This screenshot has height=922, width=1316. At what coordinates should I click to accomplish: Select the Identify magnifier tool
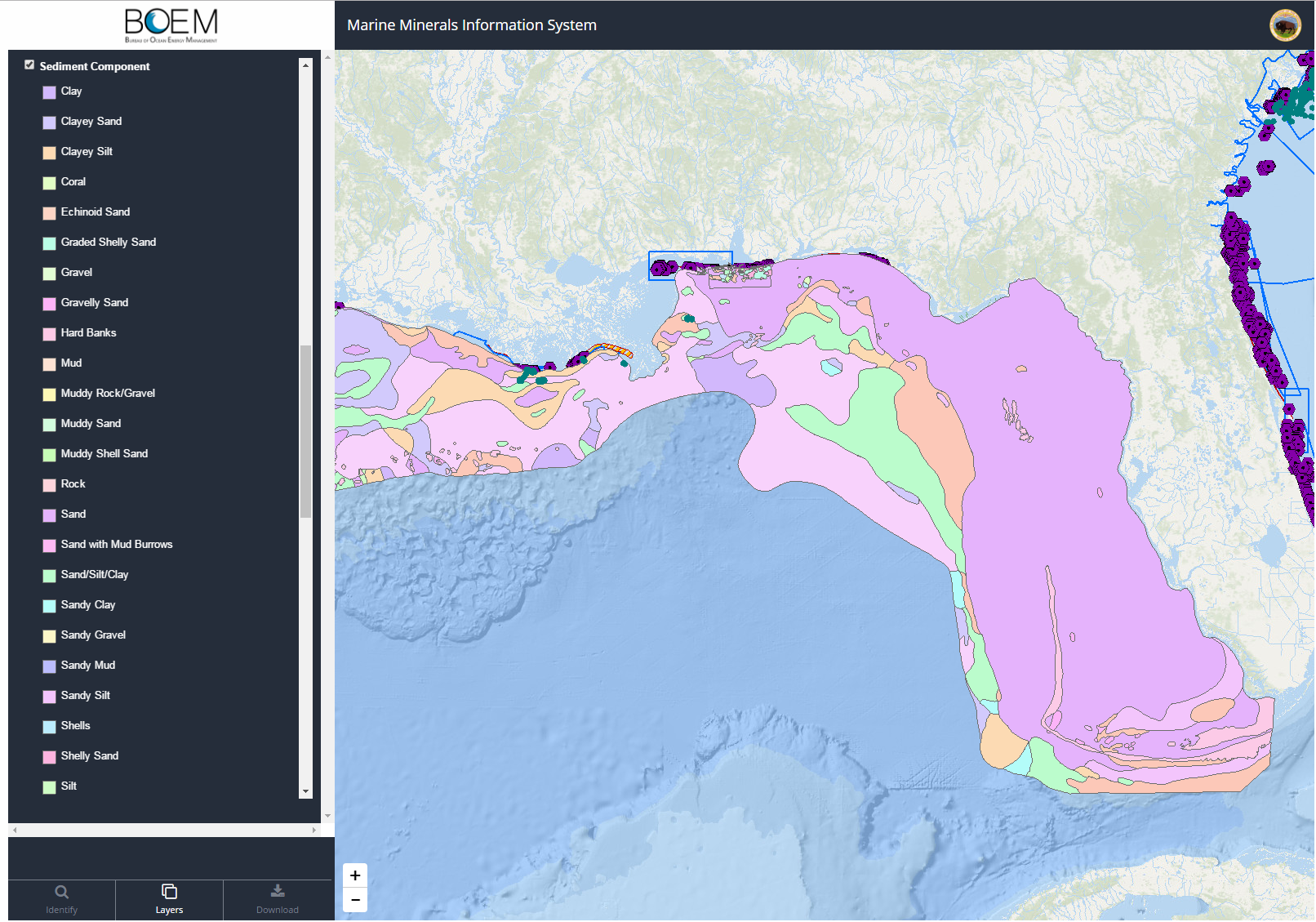pos(62,899)
